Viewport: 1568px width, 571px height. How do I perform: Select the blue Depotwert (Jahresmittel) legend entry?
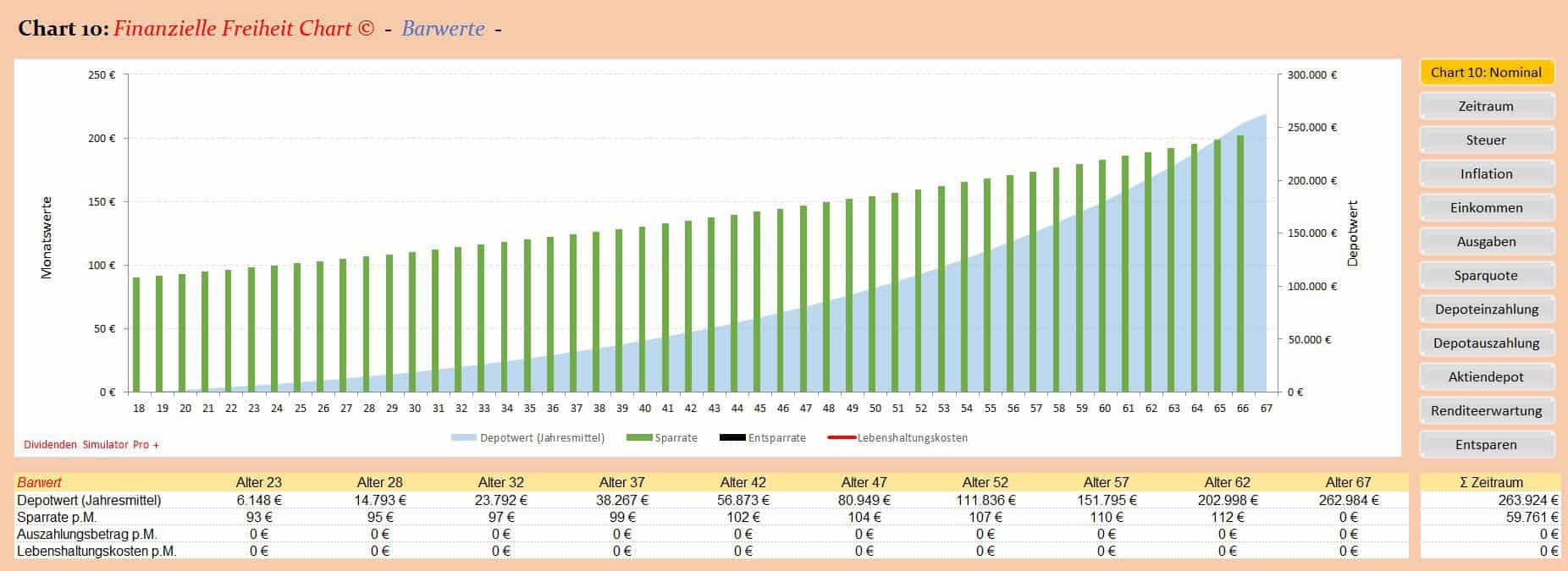pyautogui.click(x=528, y=438)
